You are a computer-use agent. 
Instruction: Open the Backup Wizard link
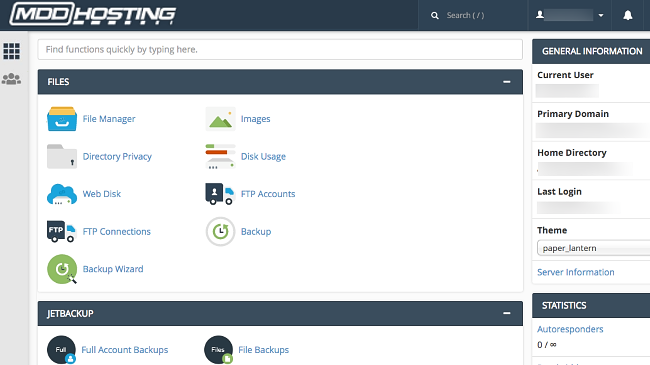coord(113,269)
